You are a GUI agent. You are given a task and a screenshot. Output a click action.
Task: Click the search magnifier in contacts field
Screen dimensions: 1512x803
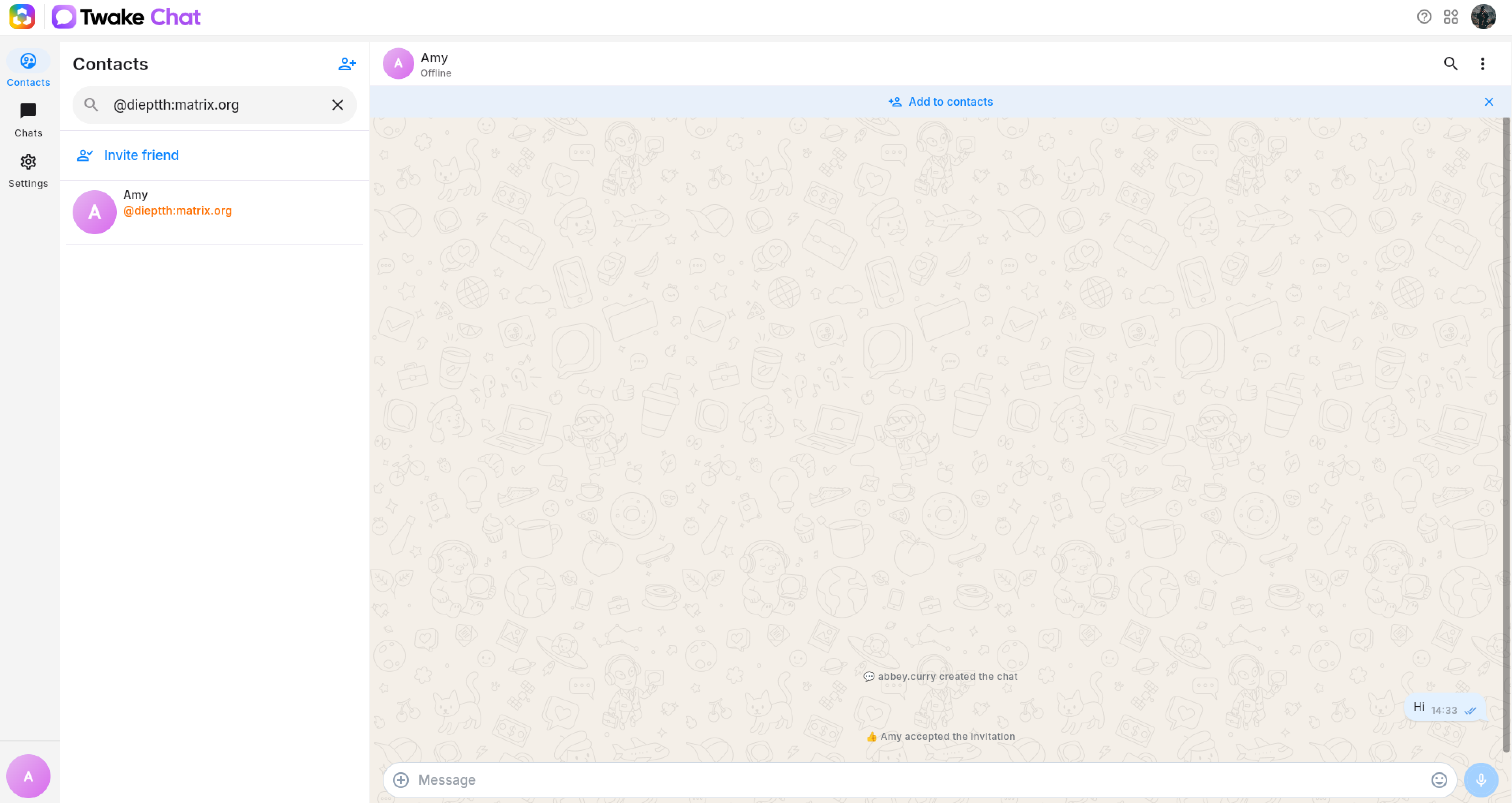(91, 105)
